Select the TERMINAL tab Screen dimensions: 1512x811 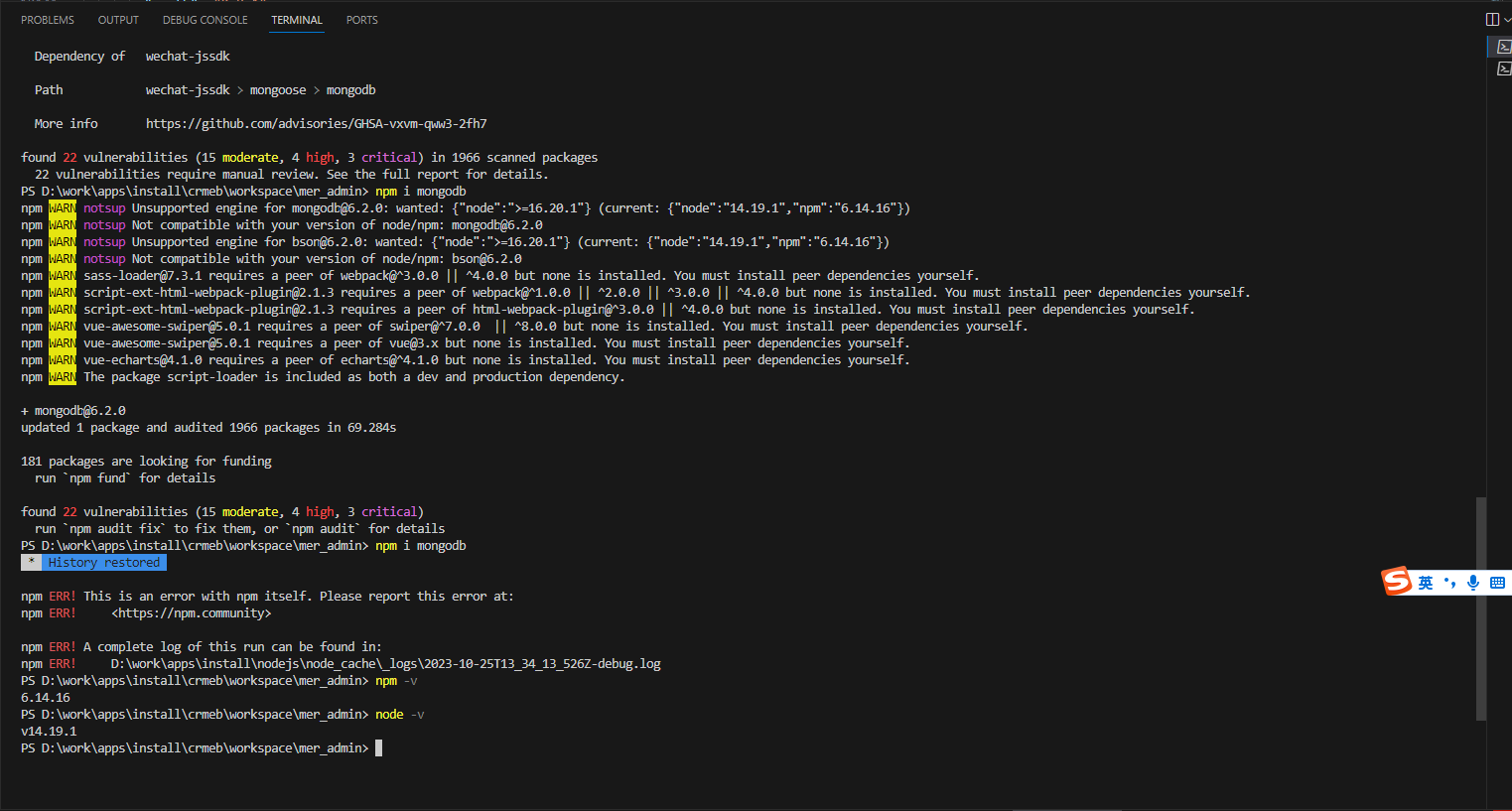click(x=297, y=20)
